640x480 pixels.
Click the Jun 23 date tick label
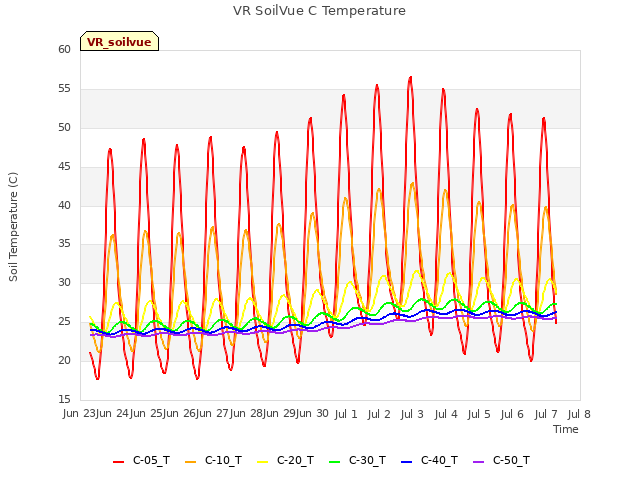[80, 413]
